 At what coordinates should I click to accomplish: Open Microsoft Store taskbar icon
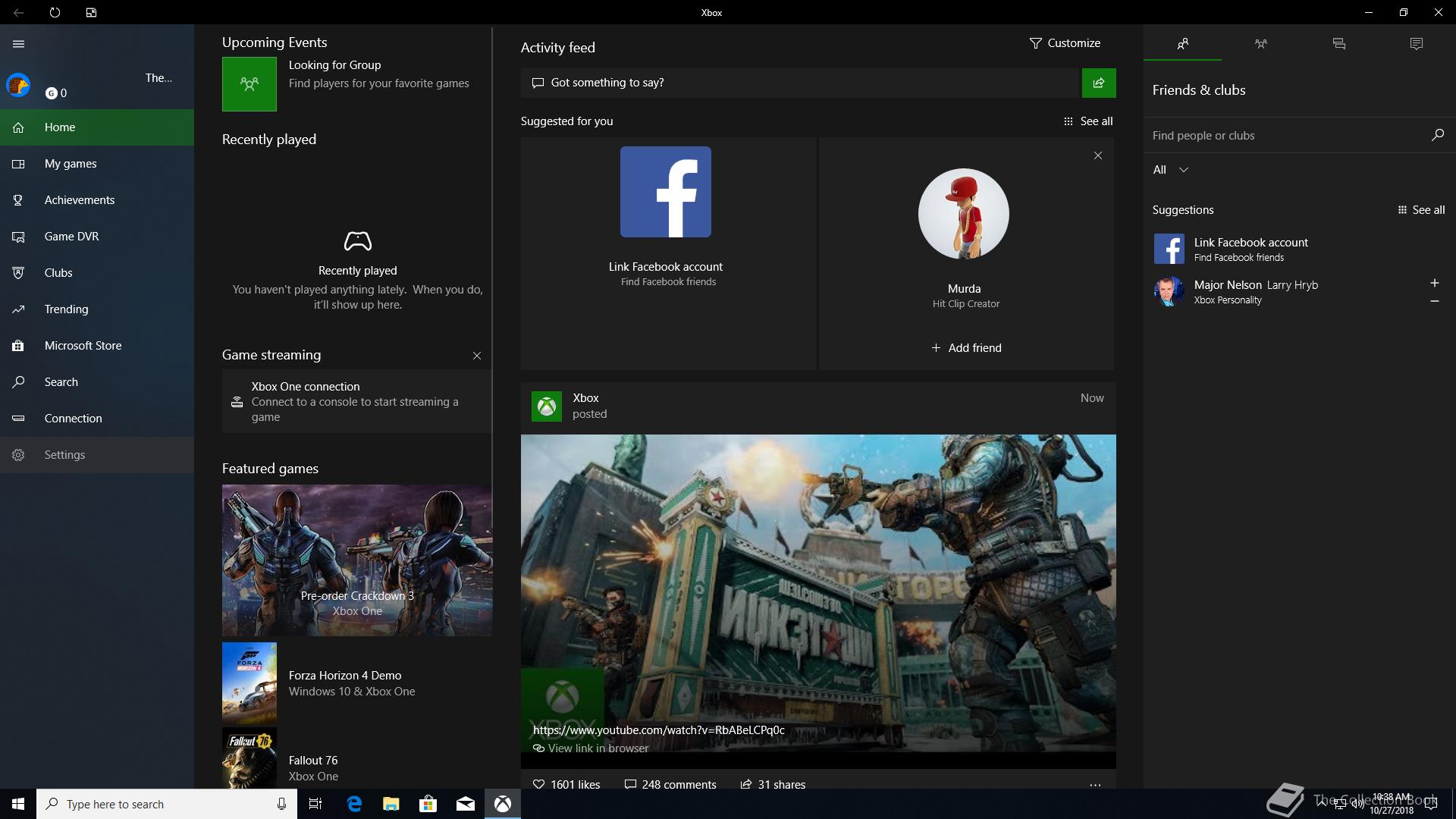tap(428, 804)
